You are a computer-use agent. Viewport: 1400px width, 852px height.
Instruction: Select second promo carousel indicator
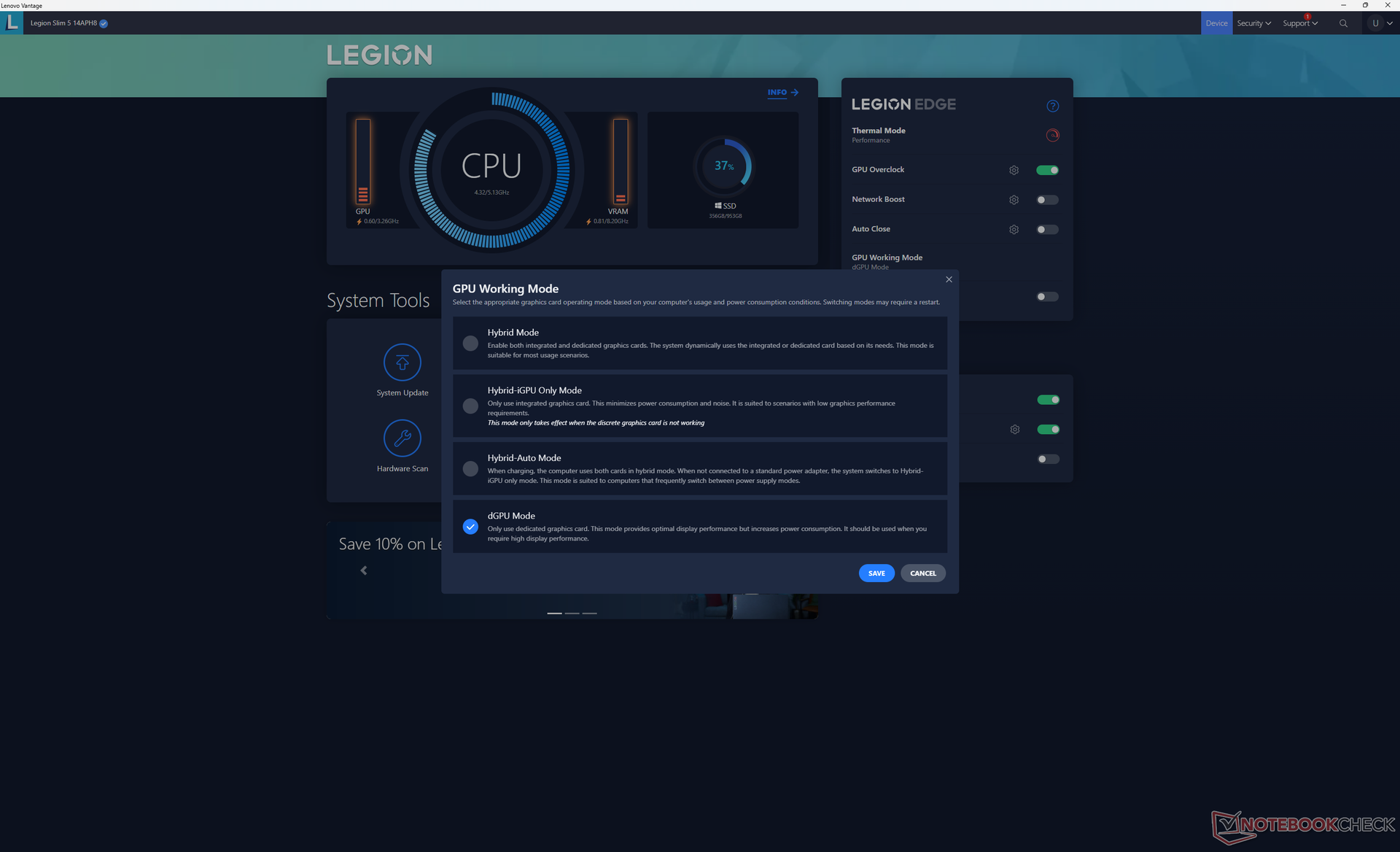click(572, 613)
